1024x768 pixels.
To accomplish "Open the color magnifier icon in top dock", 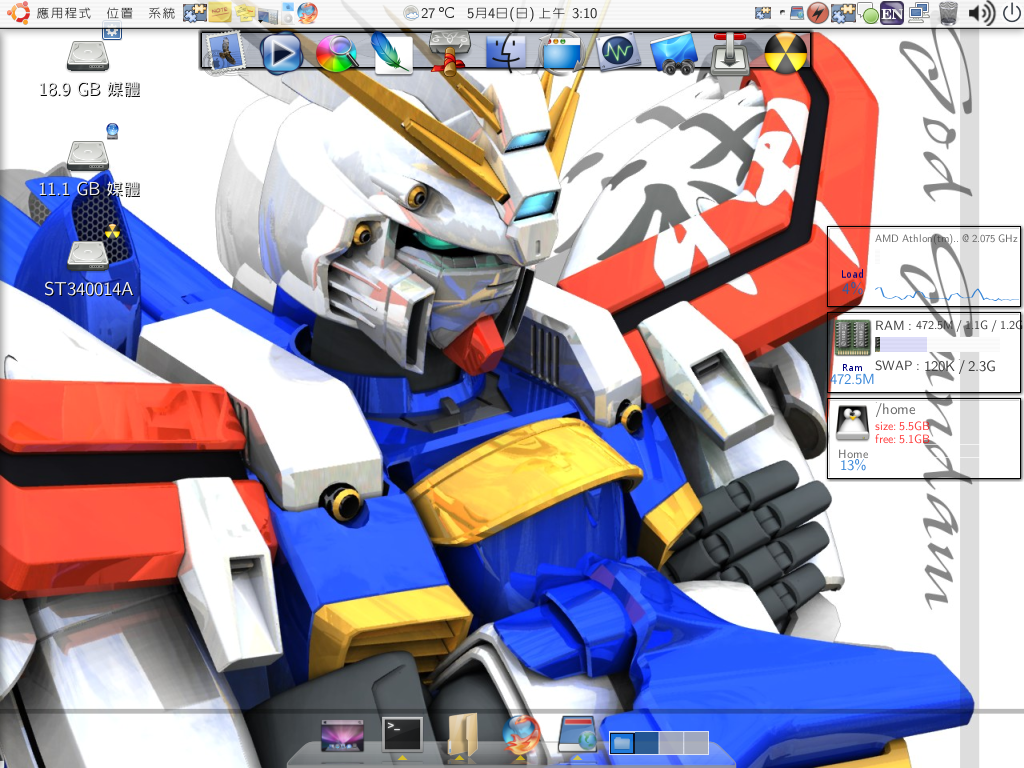I will (337, 52).
